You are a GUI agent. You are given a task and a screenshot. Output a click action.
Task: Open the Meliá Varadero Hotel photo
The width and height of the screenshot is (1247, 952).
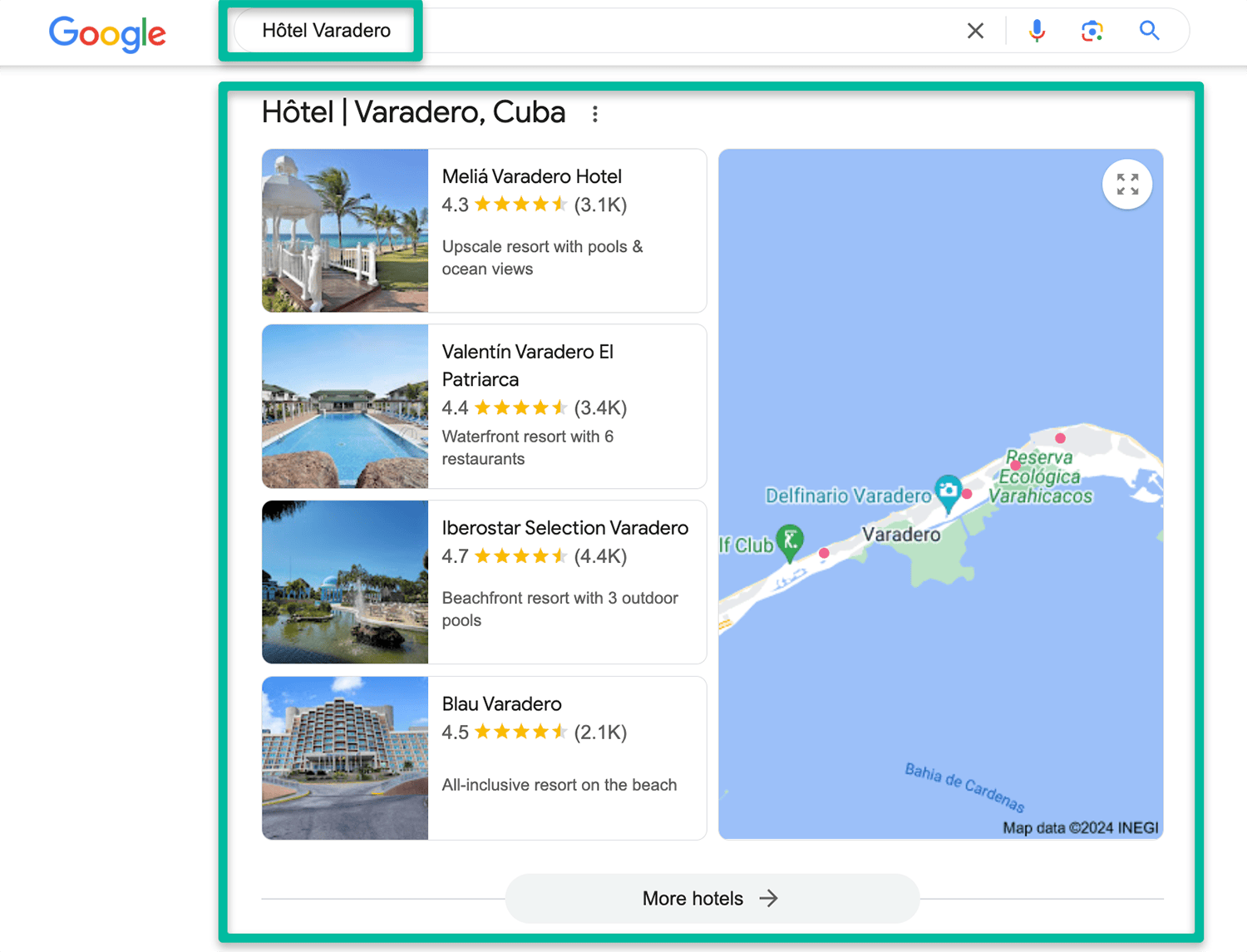[345, 230]
